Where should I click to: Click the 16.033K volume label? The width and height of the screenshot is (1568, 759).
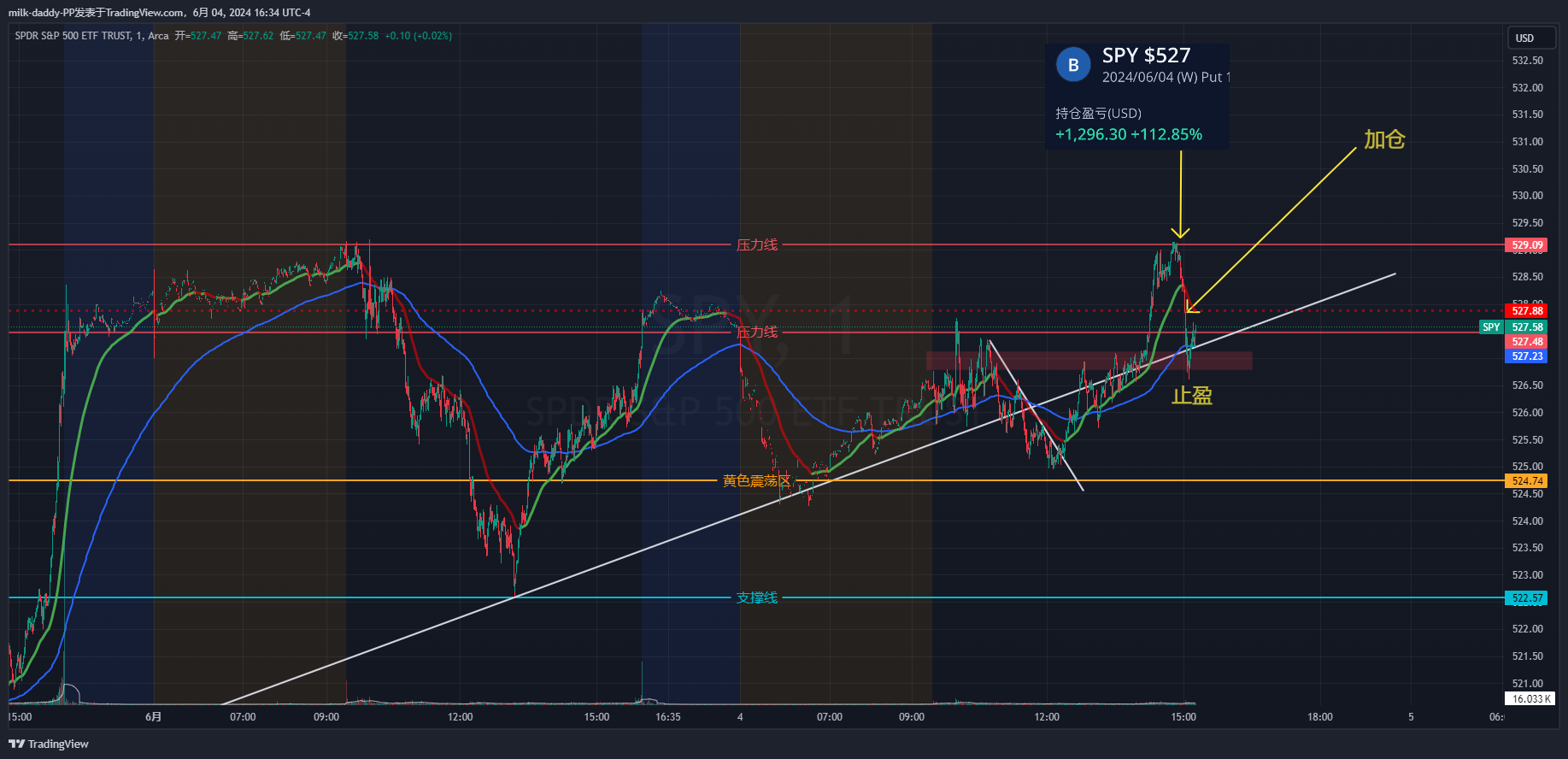1529,698
